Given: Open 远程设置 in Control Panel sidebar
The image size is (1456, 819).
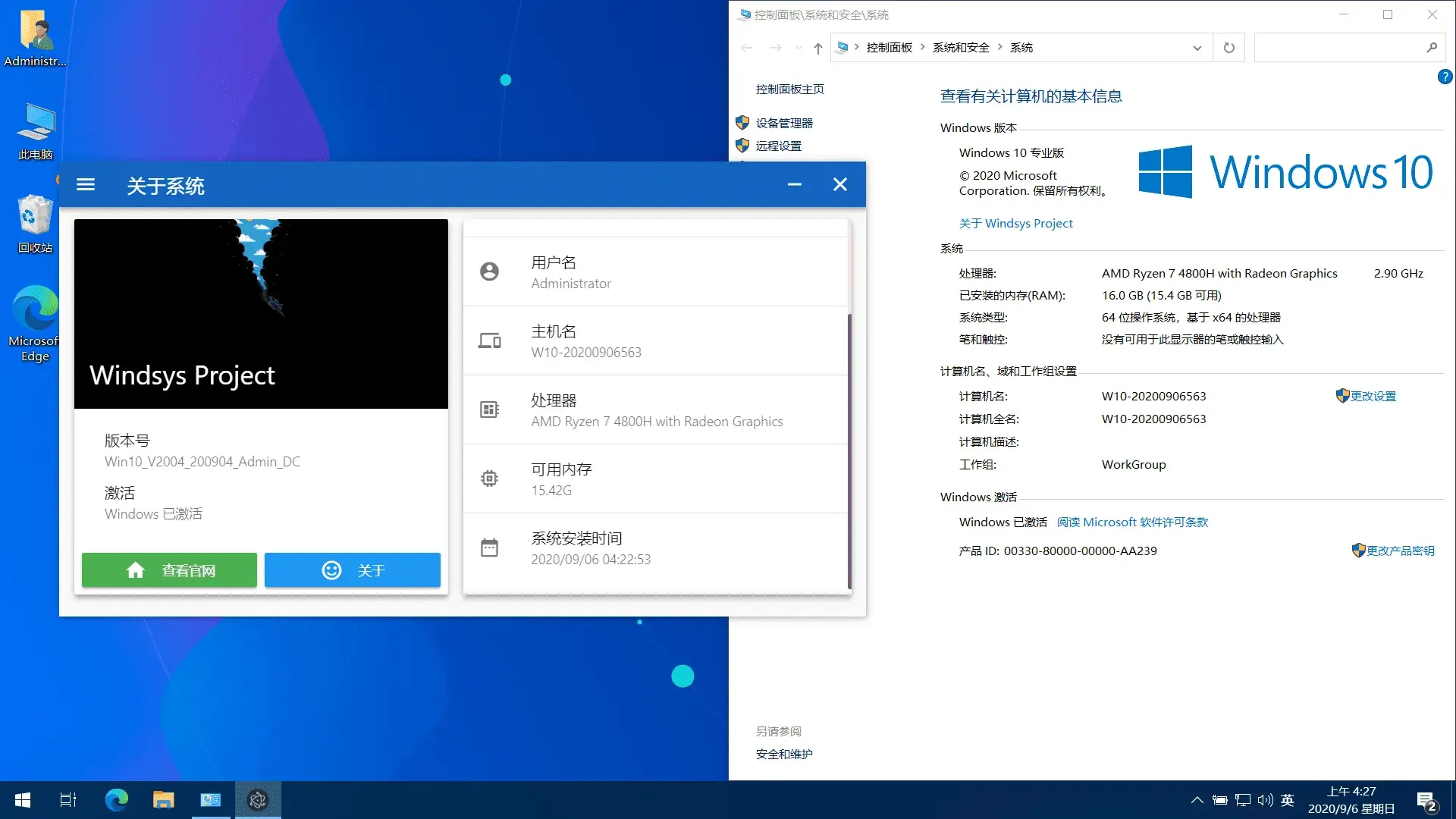Looking at the screenshot, I should click(778, 146).
